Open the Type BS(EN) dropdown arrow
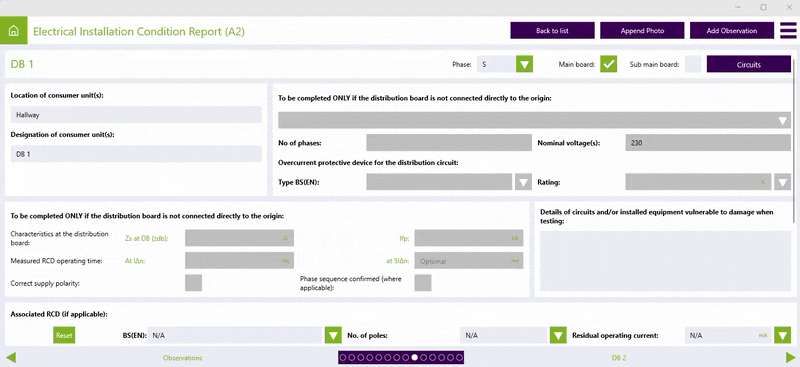This screenshot has height=367, width=800. [523, 182]
